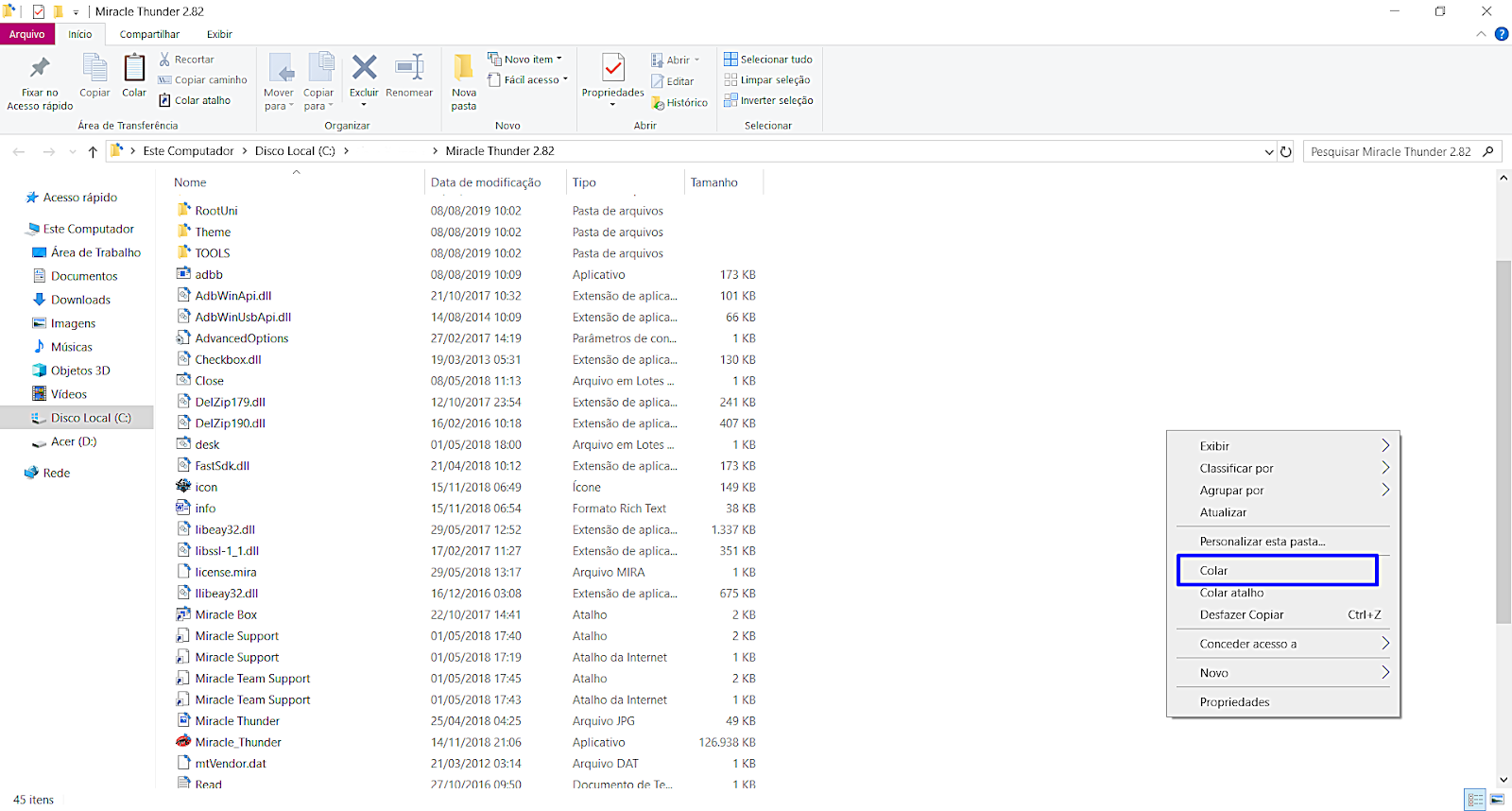Open the Compartilhar ribbon tab
This screenshot has width=1512, height=811.
(149, 34)
